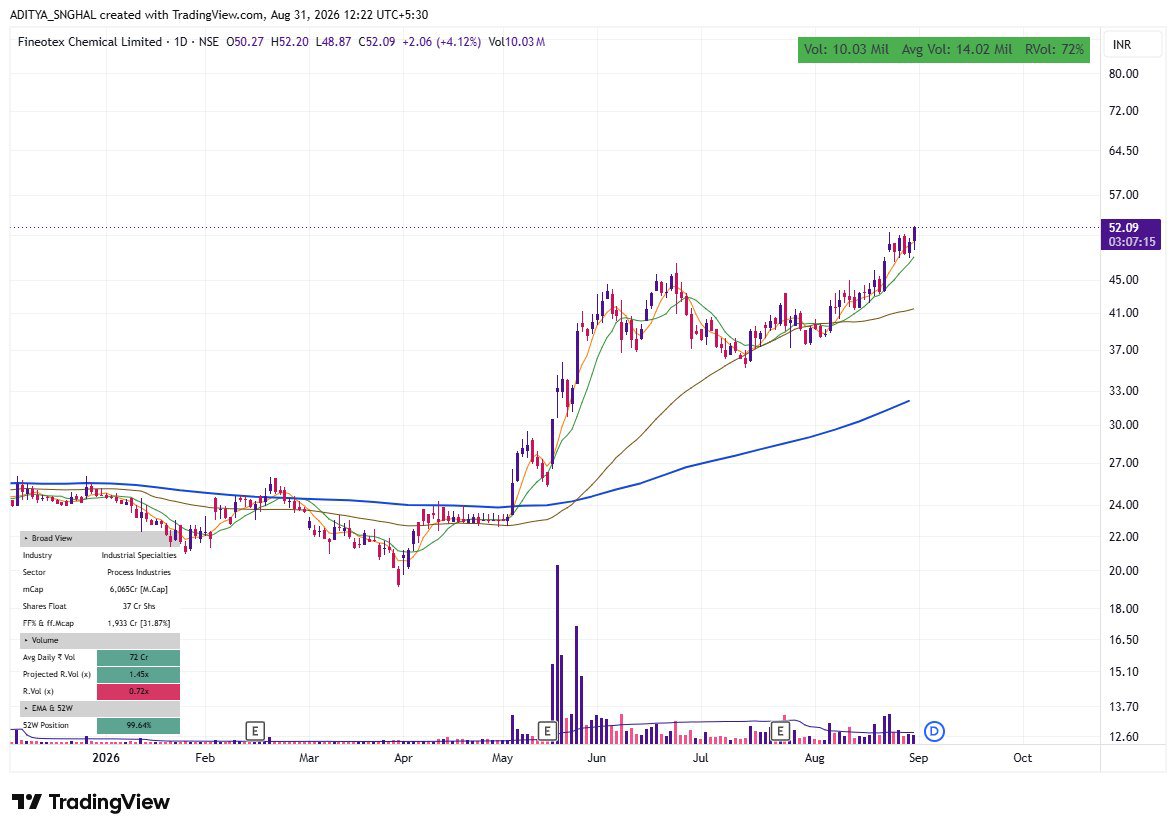Viewport: 1176px width, 832px height.
Task: Click the May label on time axis
Action: coord(502,758)
